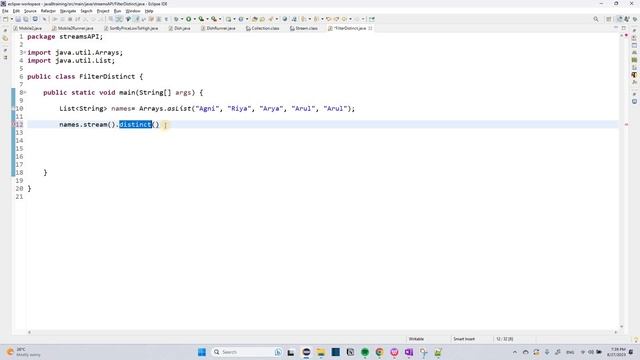
Task: Close the FilterDistinct.java editor tab
Action: click(370, 28)
